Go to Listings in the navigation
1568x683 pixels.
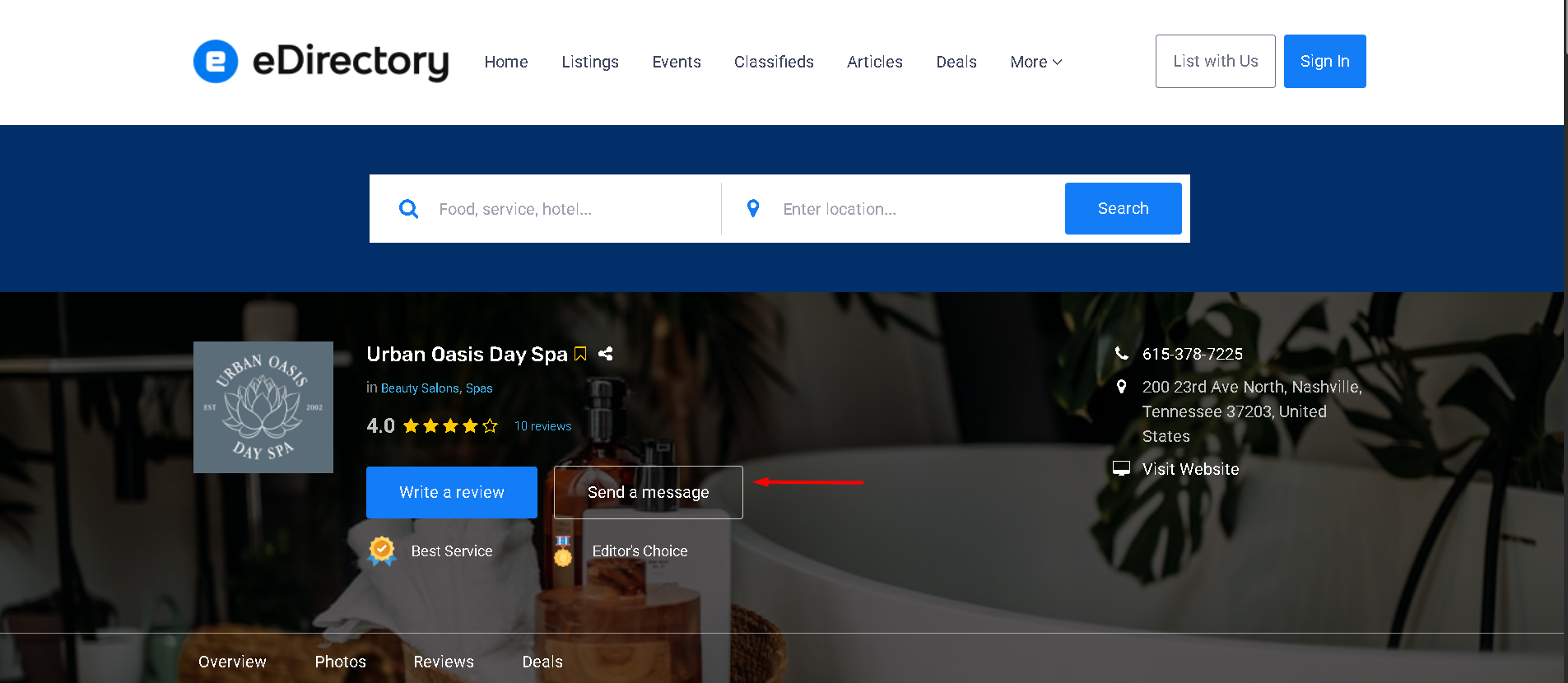click(x=590, y=62)
